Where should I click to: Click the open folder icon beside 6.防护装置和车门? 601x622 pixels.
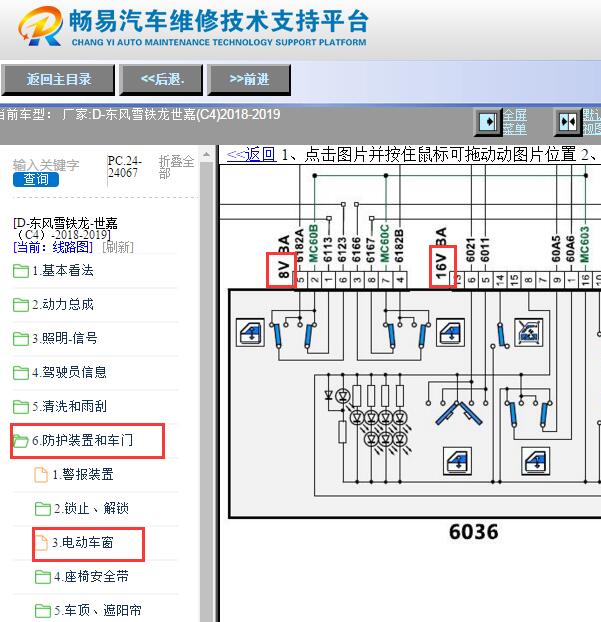tap(21, 441)
